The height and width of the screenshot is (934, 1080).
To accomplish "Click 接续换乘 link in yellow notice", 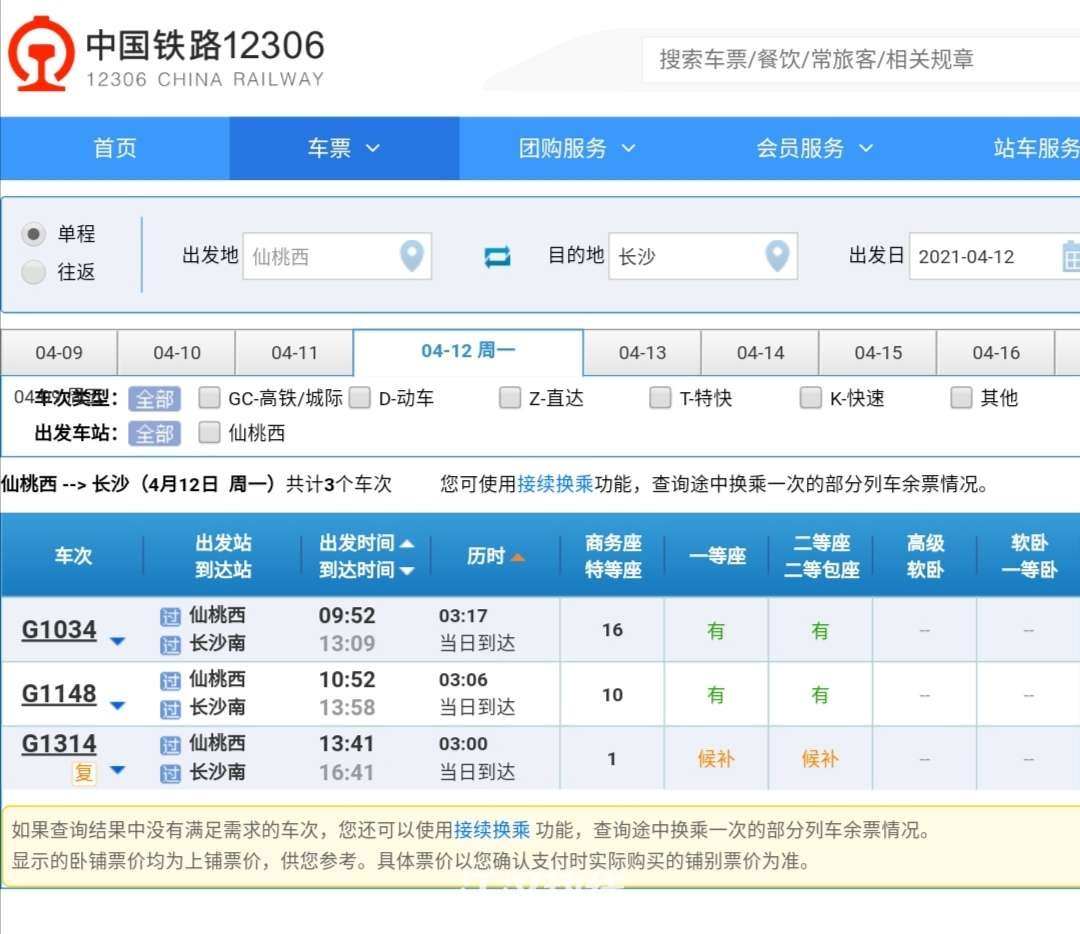I will pyautogui.click(x=492, y=830).
